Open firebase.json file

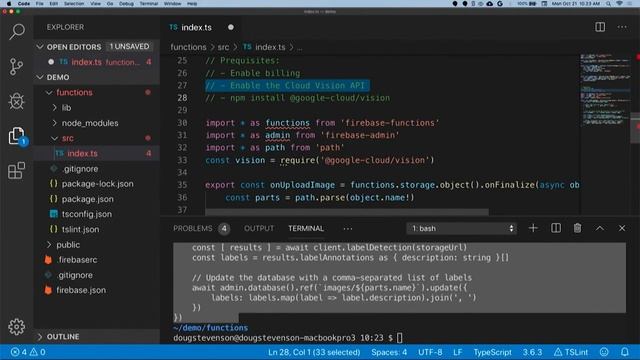(81, 290)
